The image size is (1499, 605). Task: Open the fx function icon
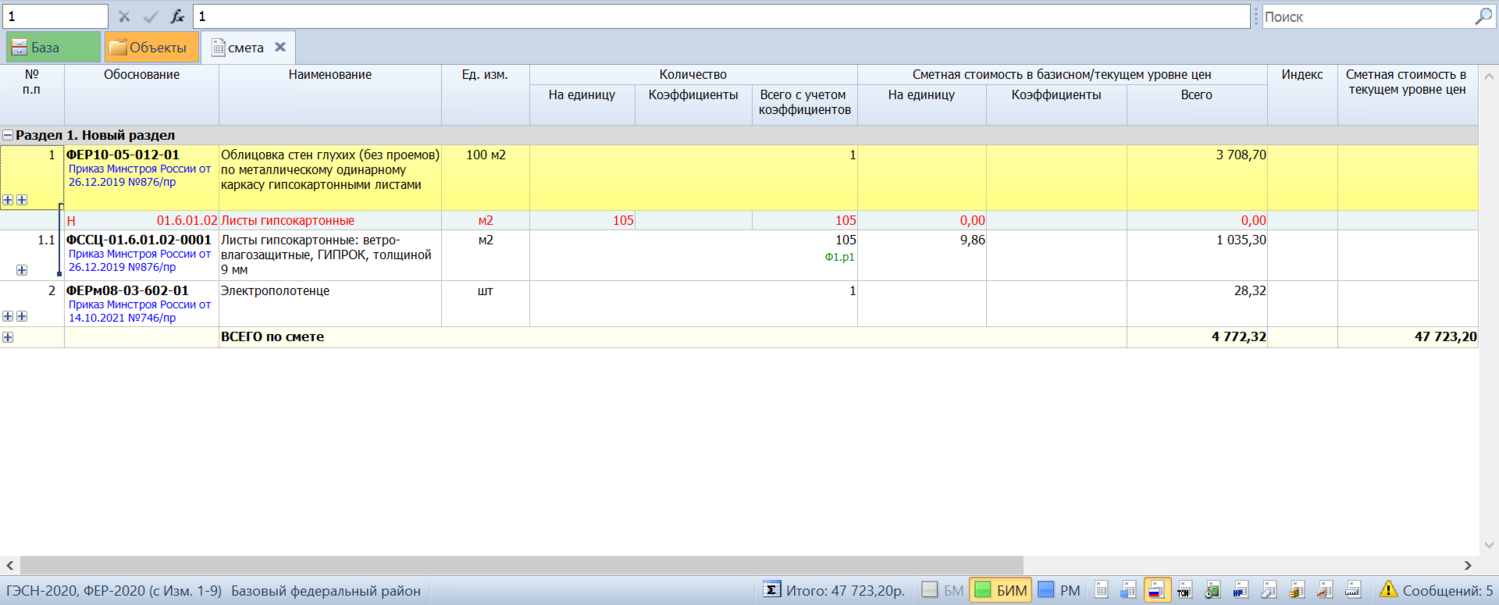[x=176, y=17]
